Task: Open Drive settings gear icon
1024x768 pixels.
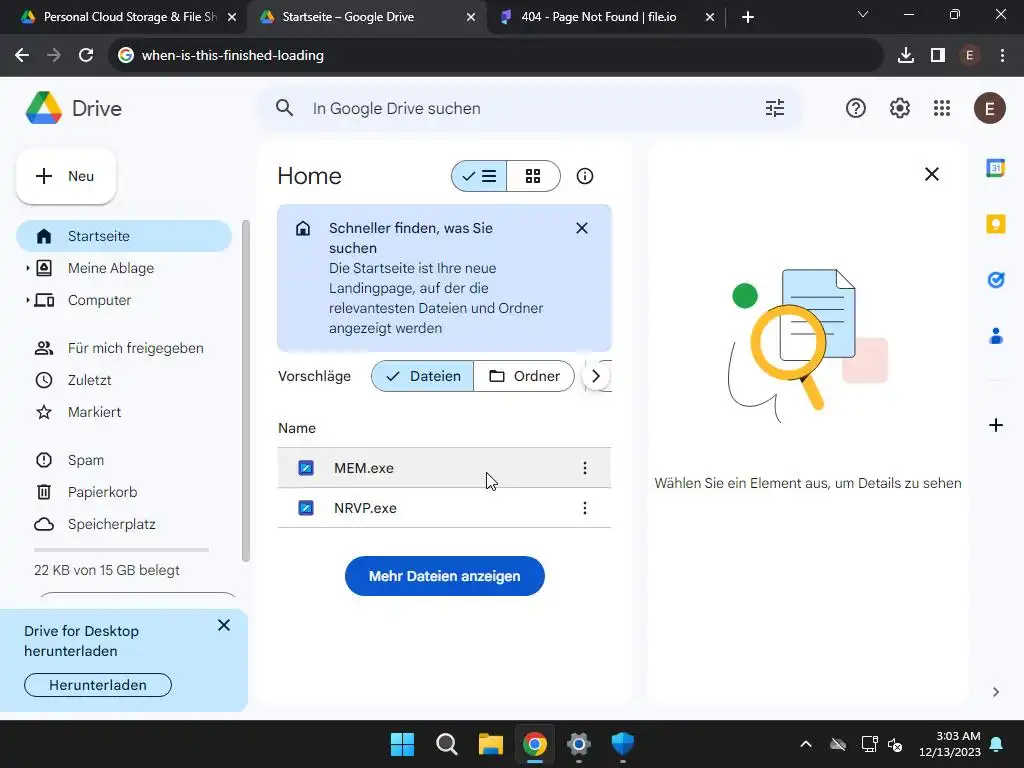Action: (899, 108)
